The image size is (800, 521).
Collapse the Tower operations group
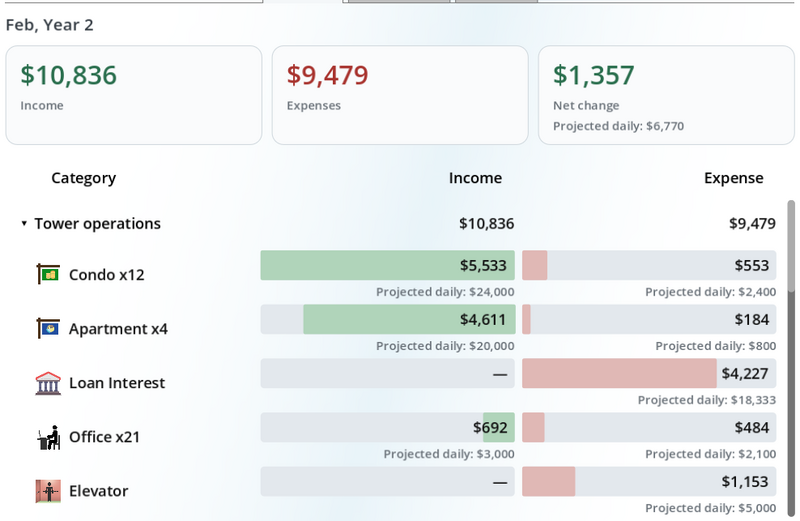[23, 223]
